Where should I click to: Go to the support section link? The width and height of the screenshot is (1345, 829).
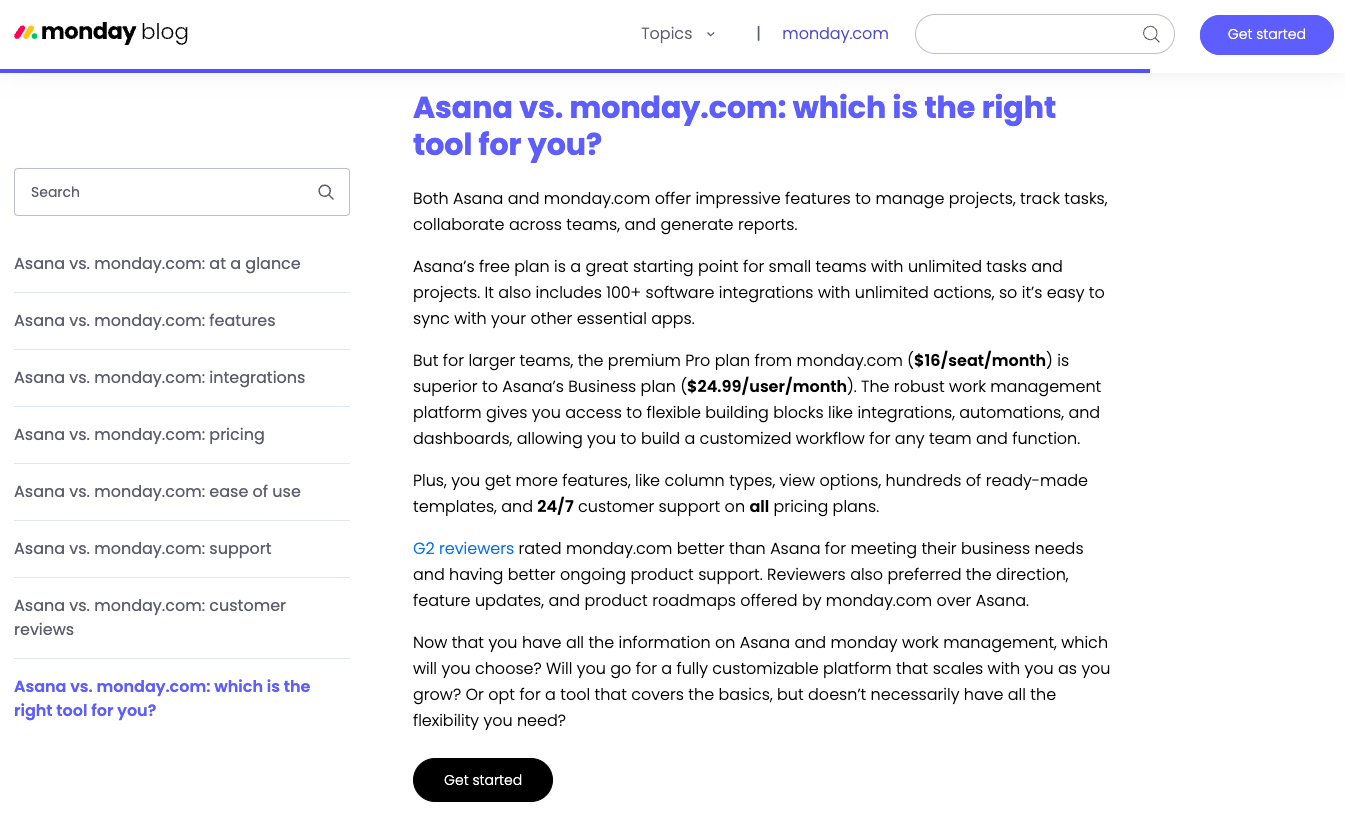click(143, 549)
